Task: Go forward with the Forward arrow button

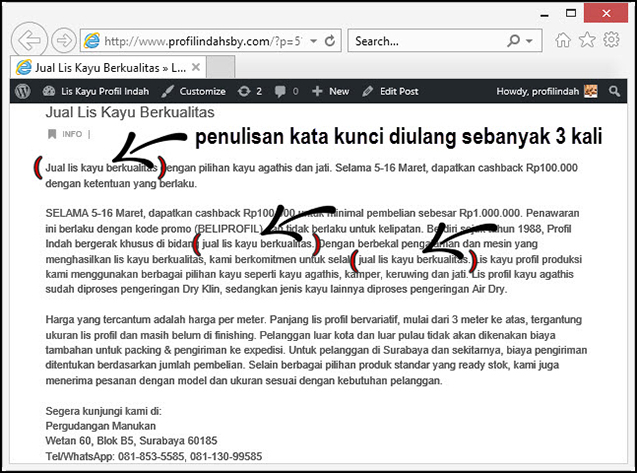Action: [x=64, y=40]
